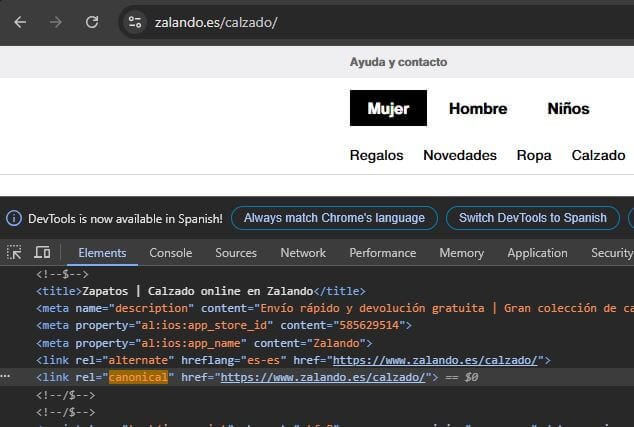Viewport: 634px width, 427px height.
Task: Click the "585629514" content value
Action: 369,326
